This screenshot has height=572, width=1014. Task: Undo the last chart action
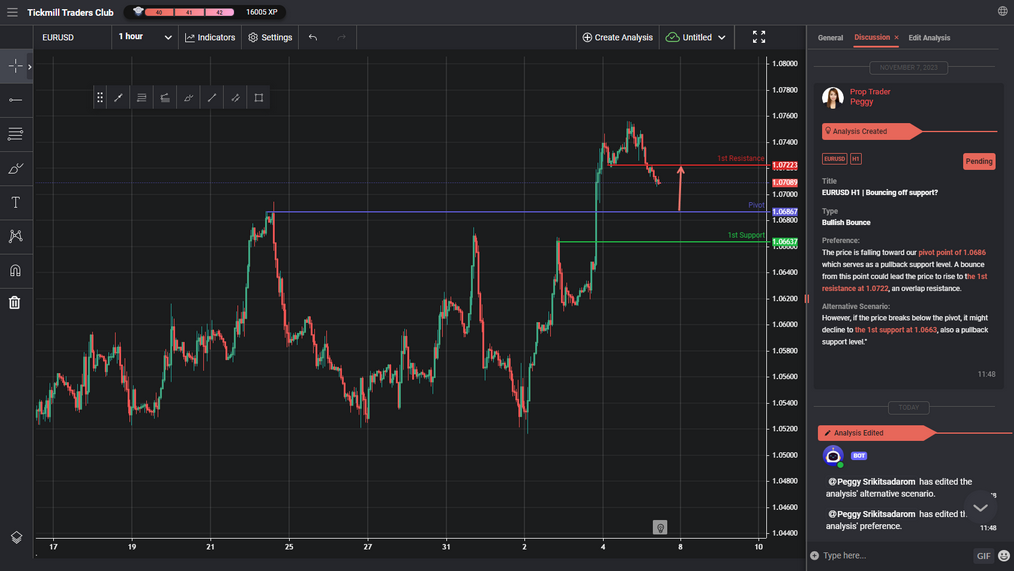point(313,37)
